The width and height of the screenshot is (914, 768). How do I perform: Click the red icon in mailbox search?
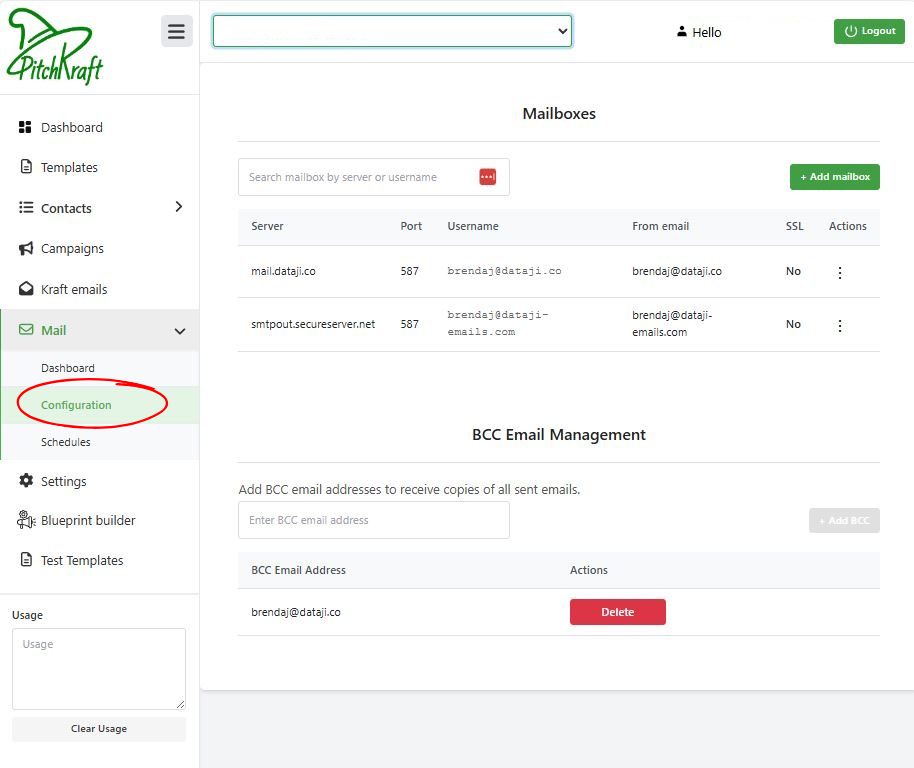coord(487,177)
